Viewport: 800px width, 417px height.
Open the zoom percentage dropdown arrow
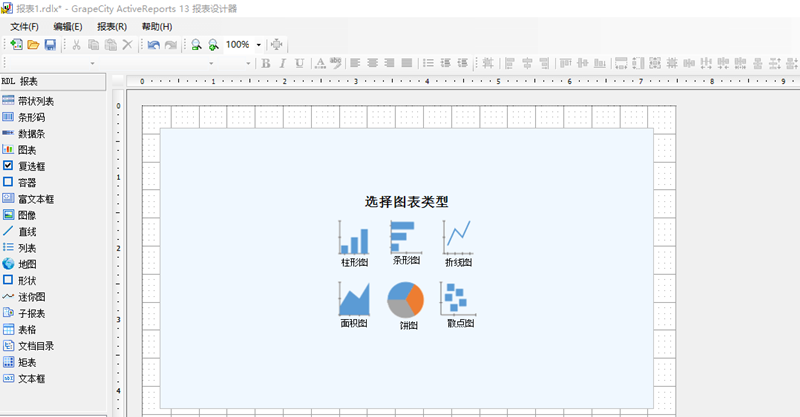click(x=259, y=45)
